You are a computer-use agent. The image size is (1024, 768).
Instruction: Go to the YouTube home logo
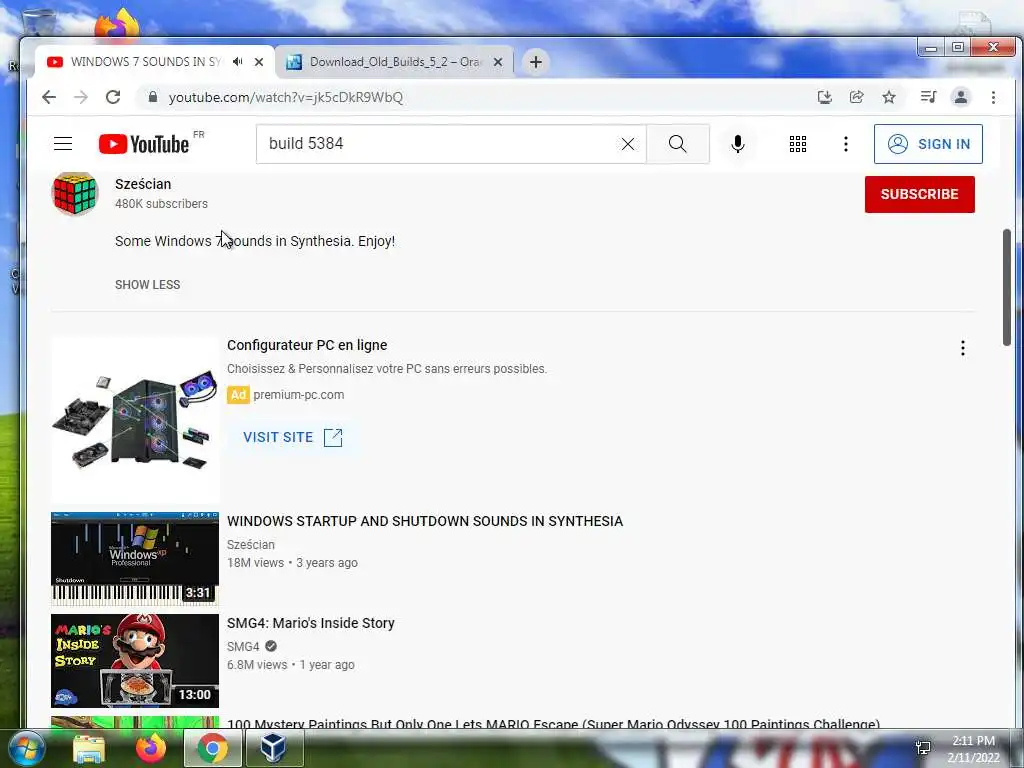coord(144,144)
